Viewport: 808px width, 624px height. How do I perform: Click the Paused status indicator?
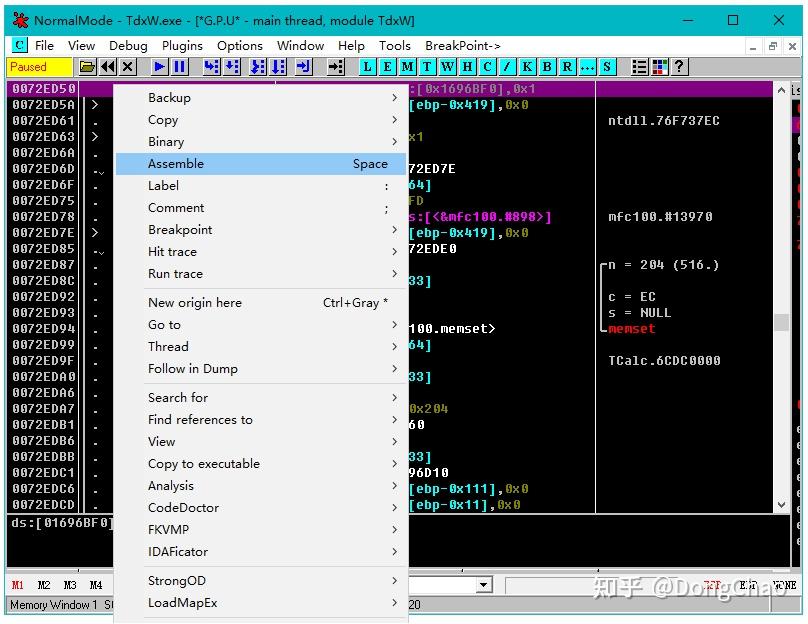click(40, 67)
